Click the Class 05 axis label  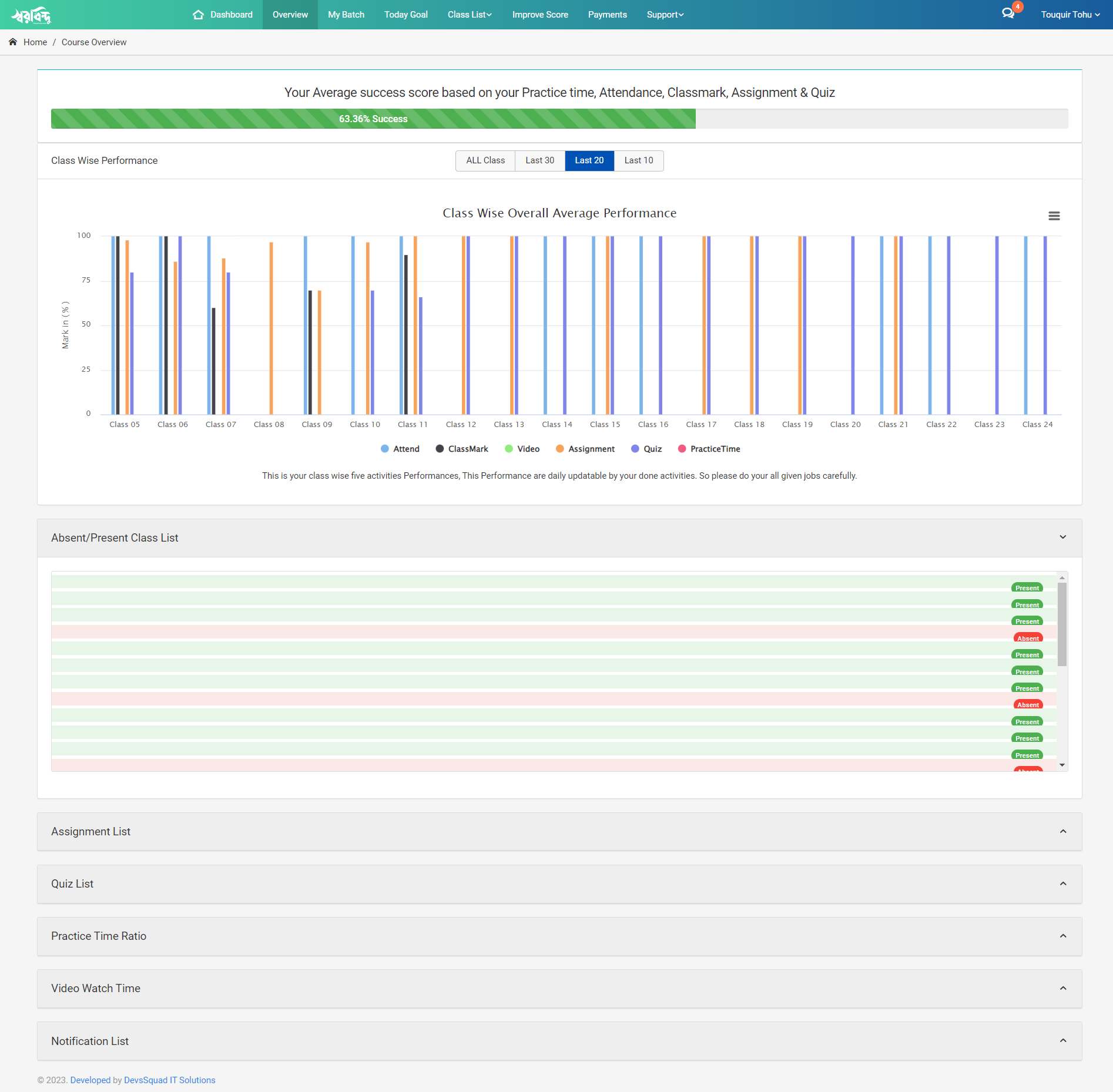click(x=125, y=424)
